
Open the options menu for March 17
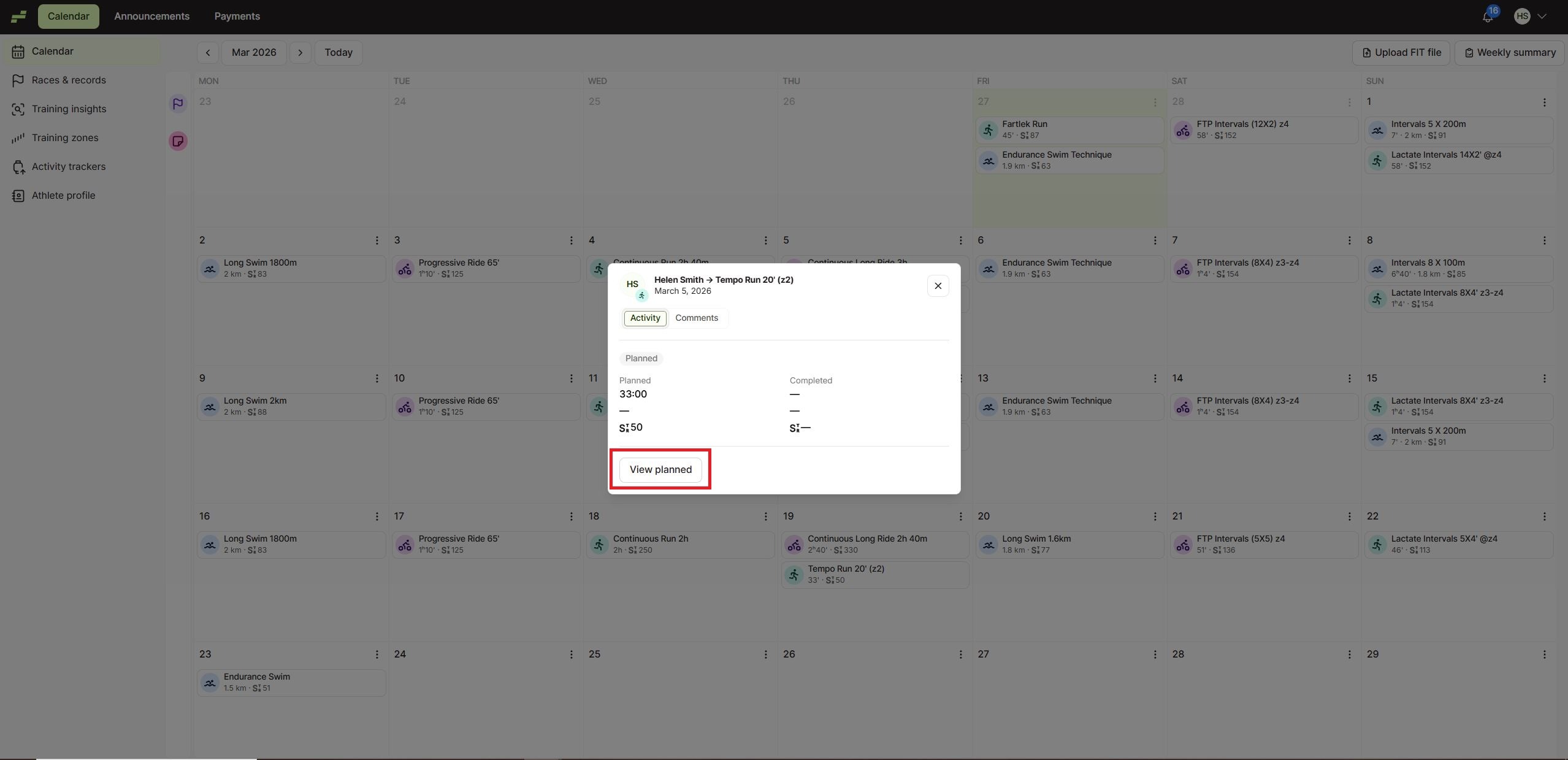pyautogui.click(x=571, y=516)
